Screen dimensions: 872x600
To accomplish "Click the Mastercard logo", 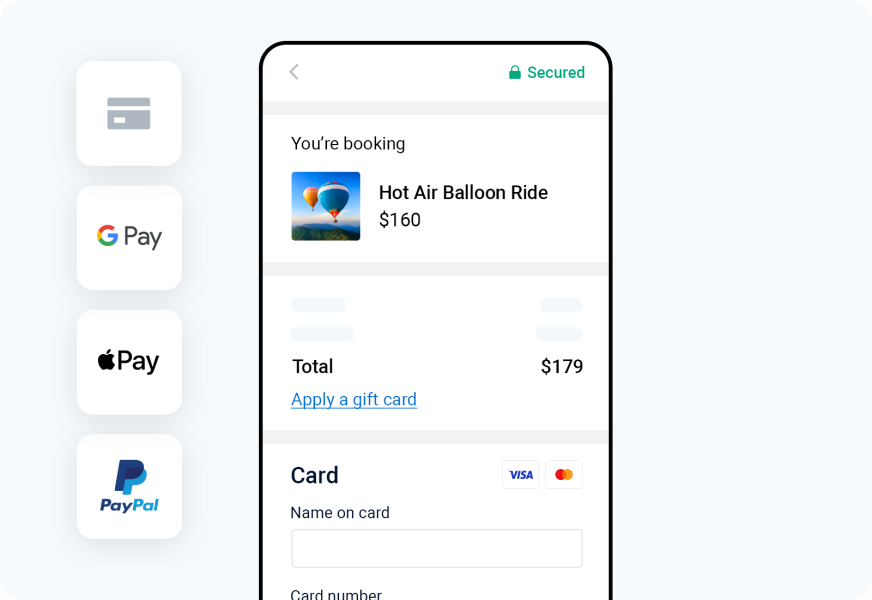I will coord(564,474).
